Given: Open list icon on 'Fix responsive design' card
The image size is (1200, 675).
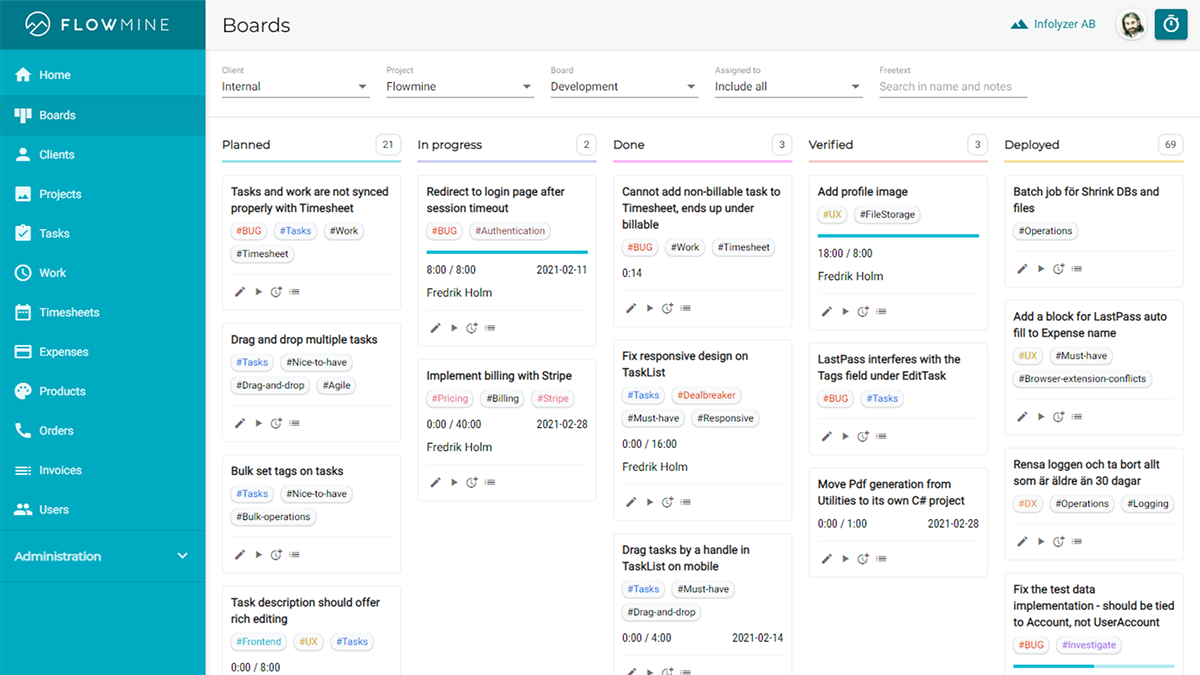Looking at the screenshot, I should [x=686, y=502].
